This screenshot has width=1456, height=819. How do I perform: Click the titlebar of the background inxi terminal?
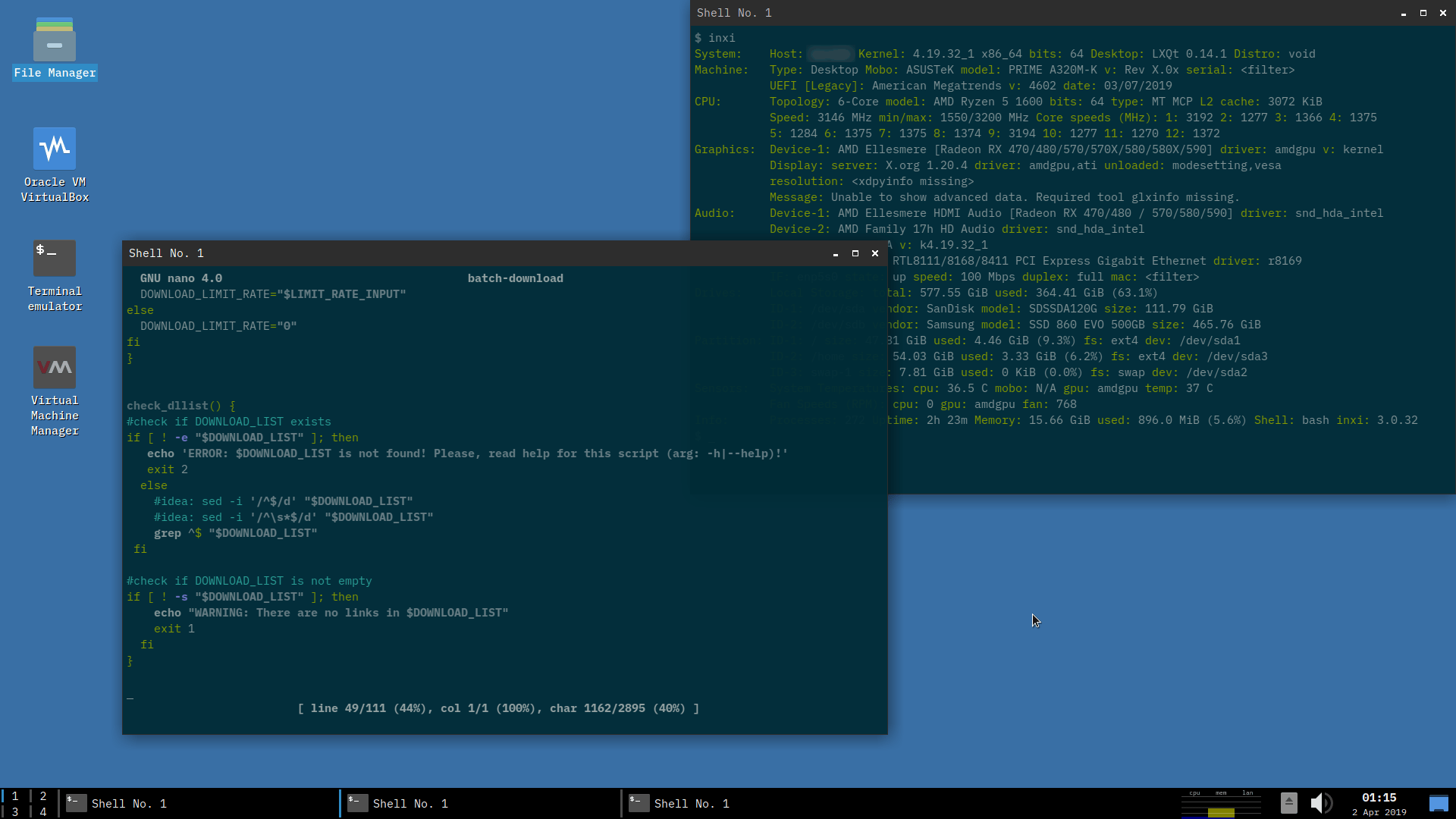coord(1062,12)
